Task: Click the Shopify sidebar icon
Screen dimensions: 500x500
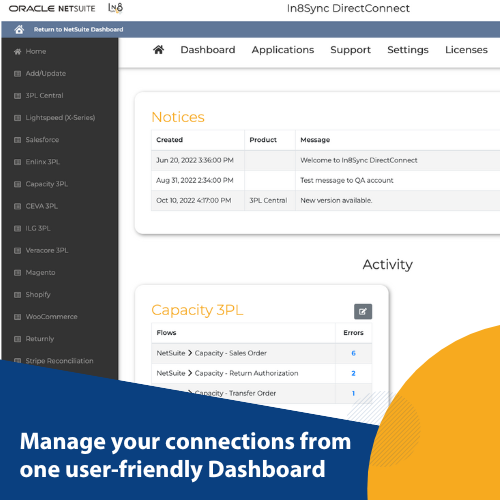Action: coord(17,295)
